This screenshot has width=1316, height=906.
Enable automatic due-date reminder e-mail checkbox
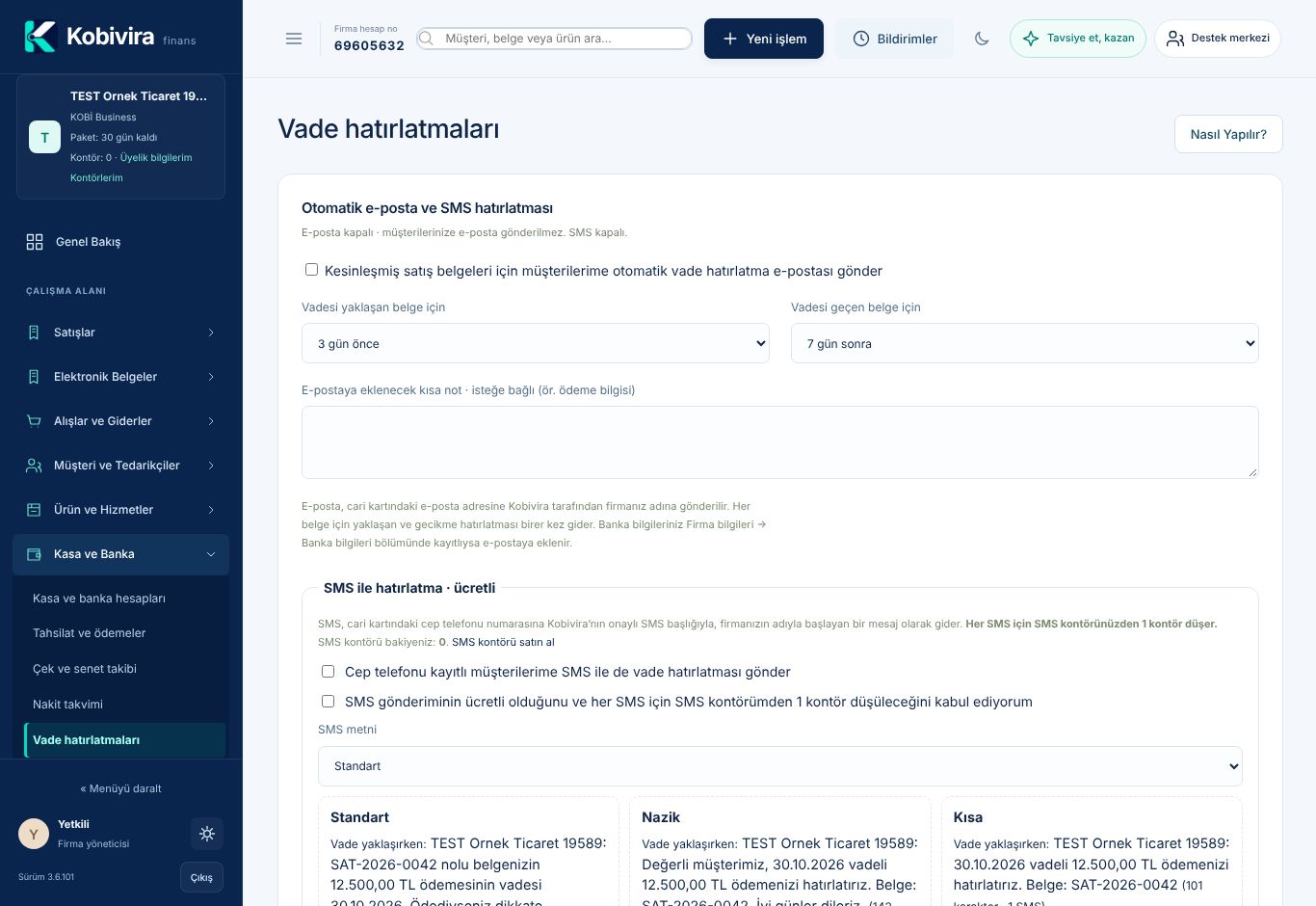(x=311, y=270)
